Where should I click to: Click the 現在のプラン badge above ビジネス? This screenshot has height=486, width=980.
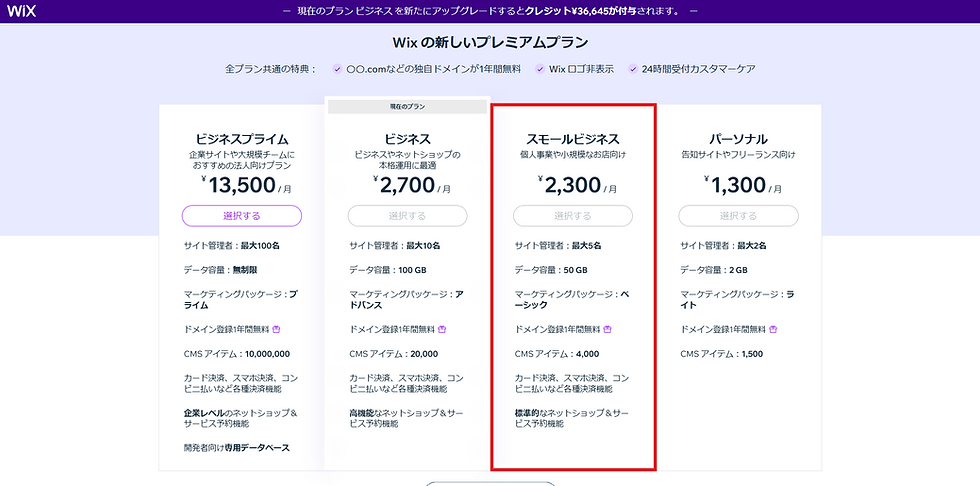(x=408, y=107)
